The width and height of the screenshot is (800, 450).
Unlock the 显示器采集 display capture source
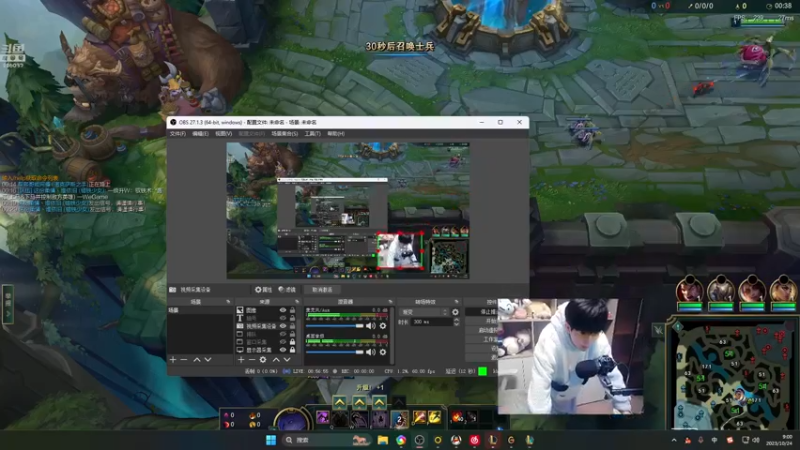(292, 350)
